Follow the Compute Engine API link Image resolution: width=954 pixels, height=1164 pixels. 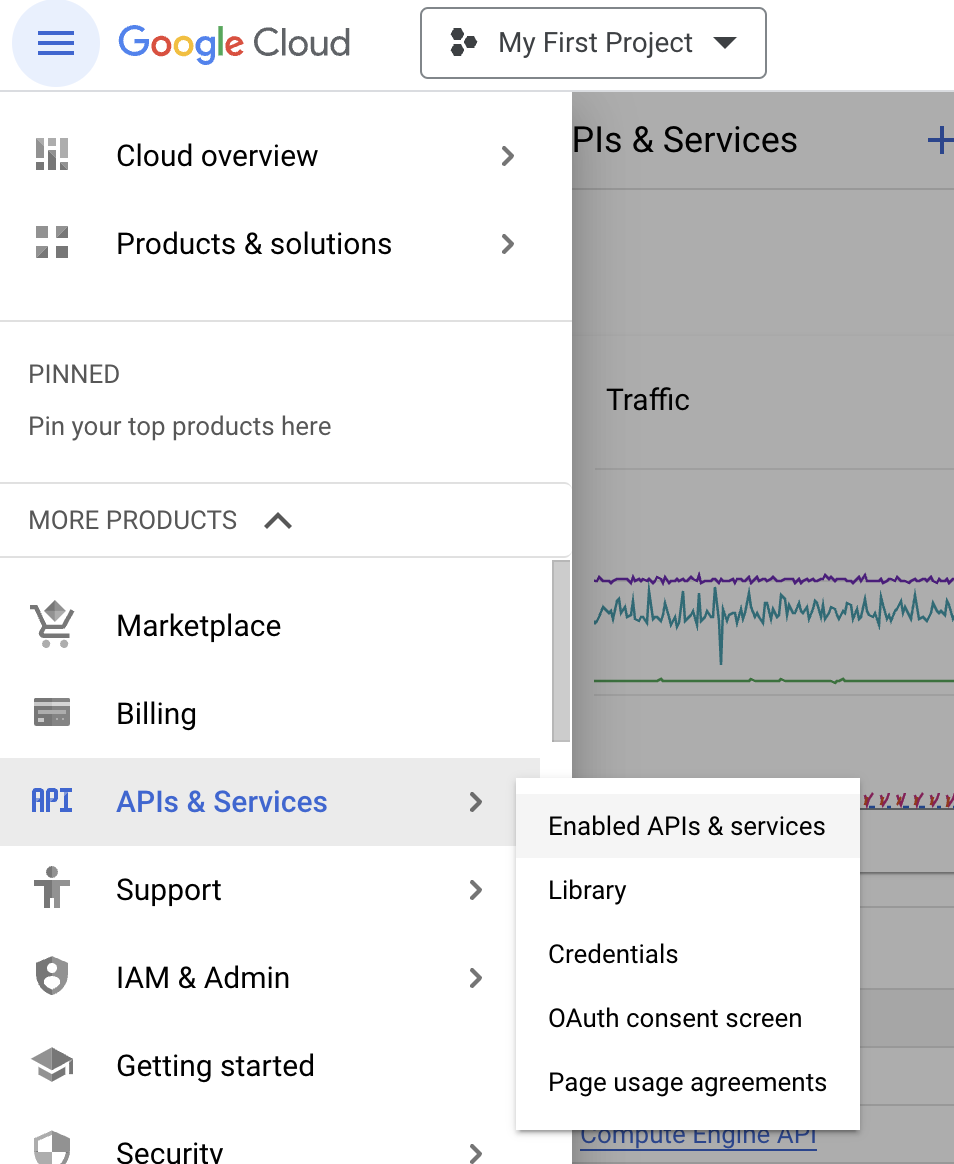[698, 1137]
